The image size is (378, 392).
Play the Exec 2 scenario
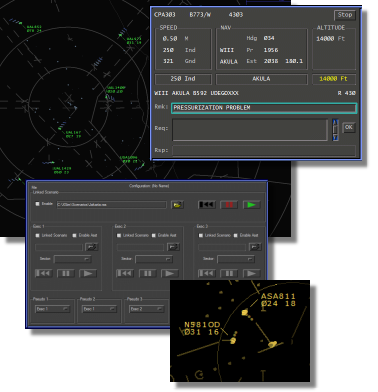coord(170,273)
